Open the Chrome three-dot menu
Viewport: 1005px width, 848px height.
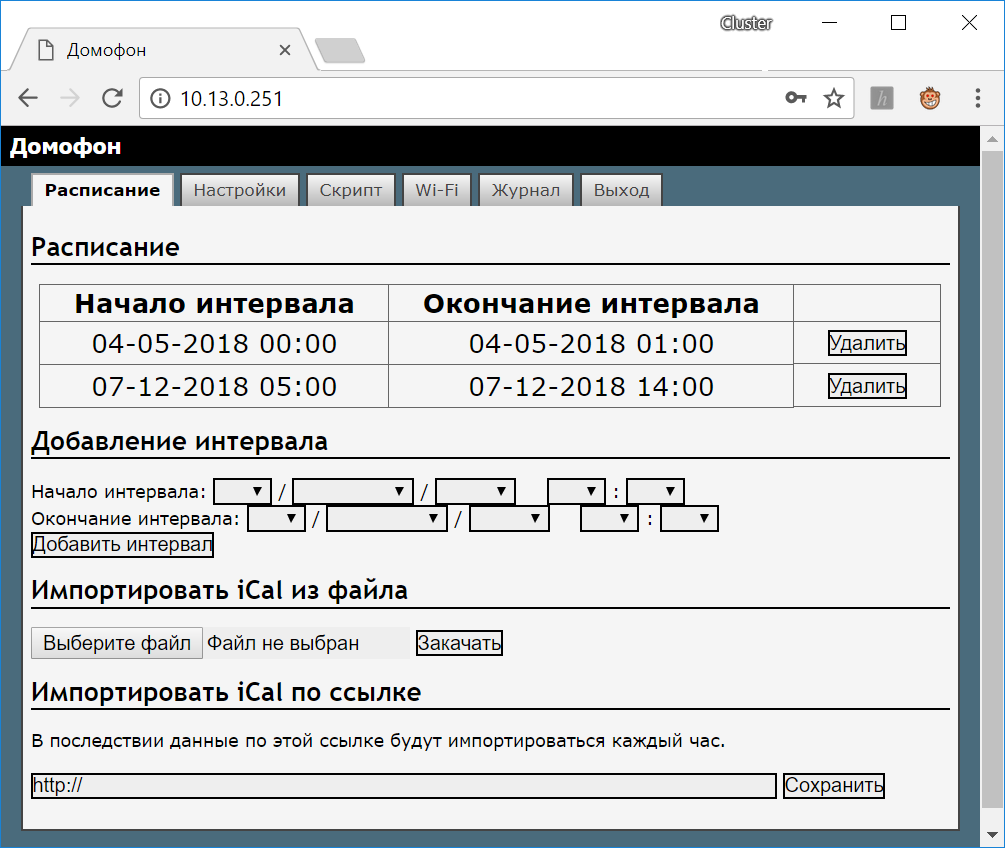click(977, 98)
